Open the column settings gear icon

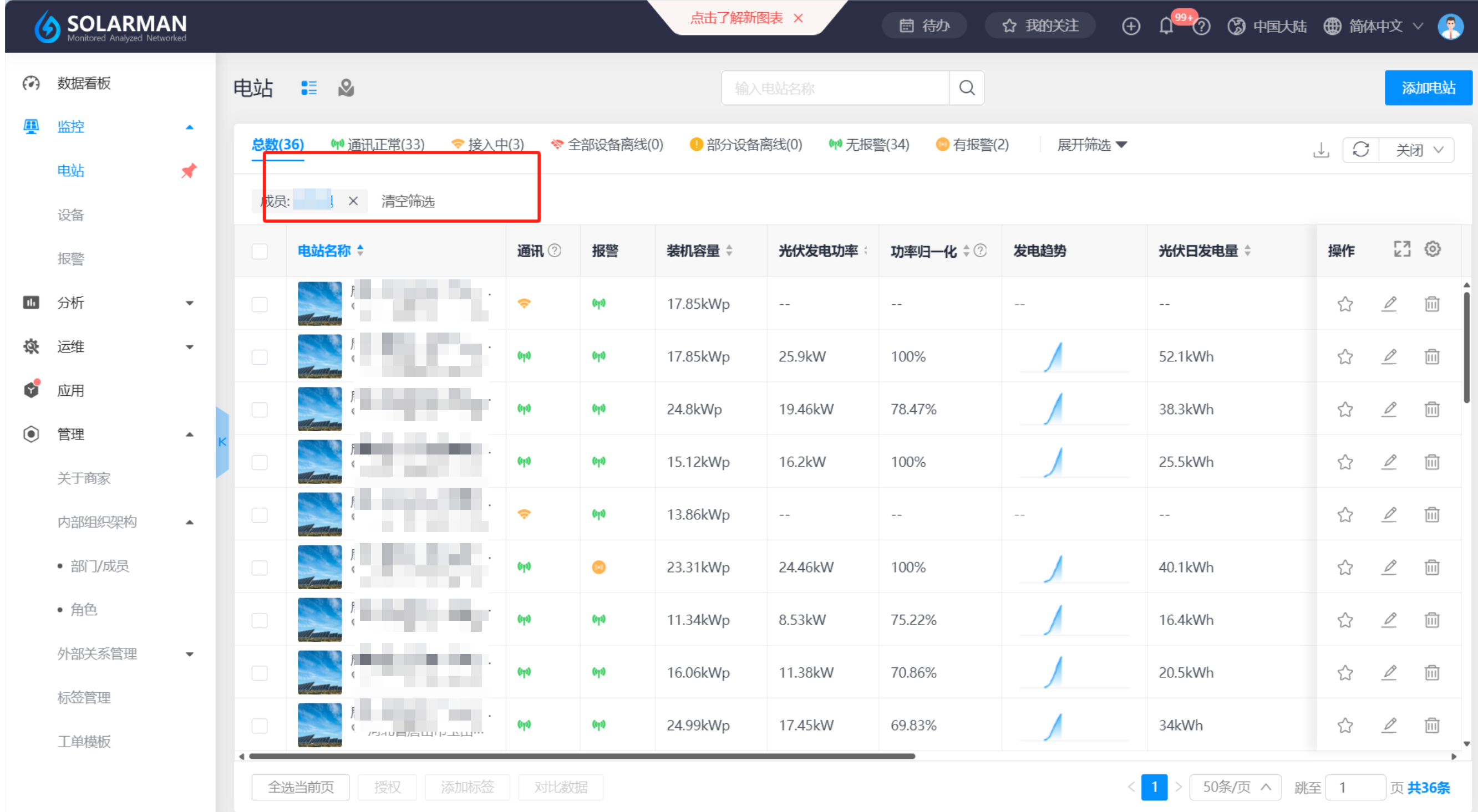[1432, 249]
